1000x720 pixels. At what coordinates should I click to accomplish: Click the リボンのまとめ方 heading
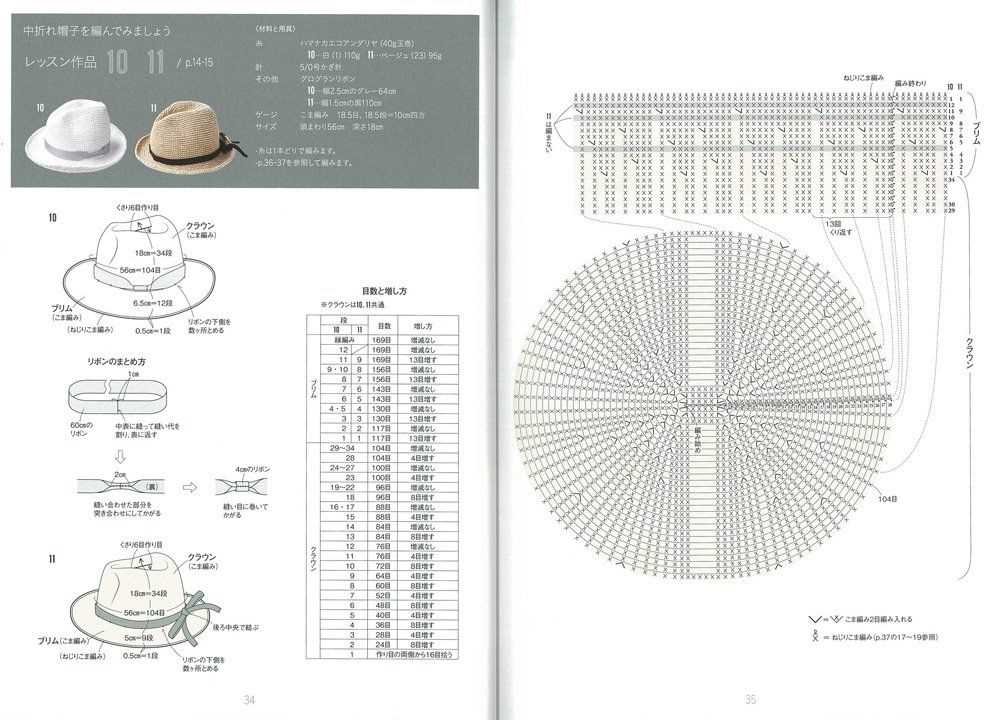pyautogui.click(x=116, y=362)
